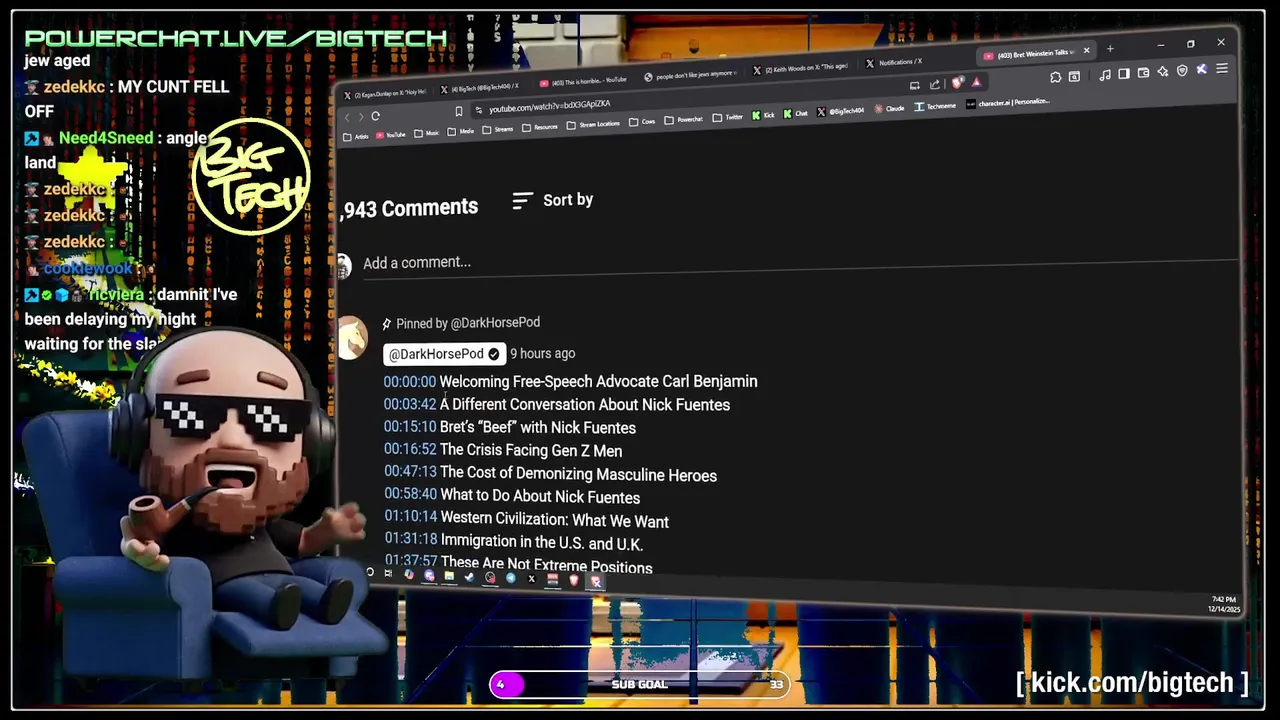Viewport: 1280px width, 720px height.
Task: Jump to timestamp 00:00:00 Welcoming Carl Benjamin
Action: click(410, 382)
